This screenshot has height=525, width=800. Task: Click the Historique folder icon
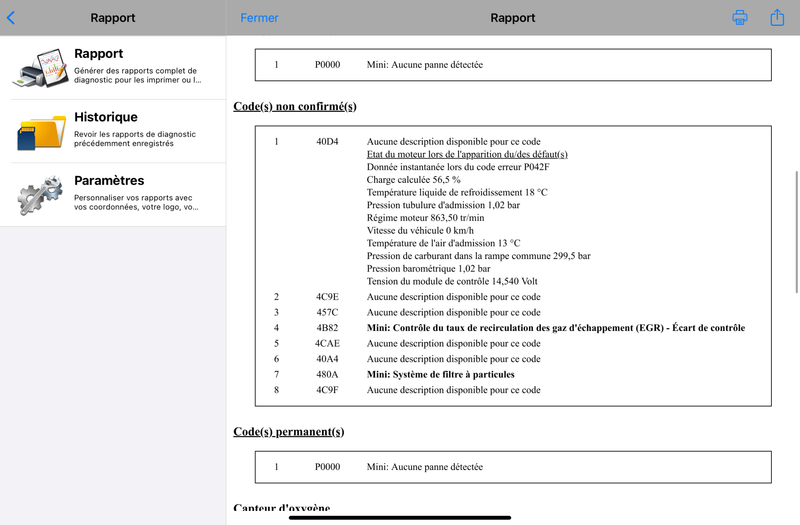pyautogui.click(x=41, y=132)
